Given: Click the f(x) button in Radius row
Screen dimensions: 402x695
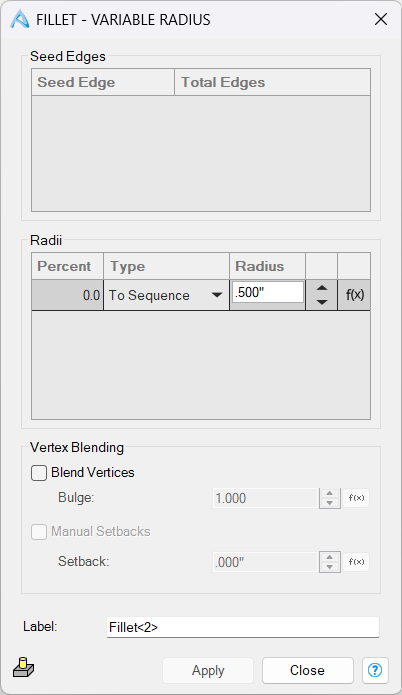Looking at the screenshot, I should pos(355,295).
